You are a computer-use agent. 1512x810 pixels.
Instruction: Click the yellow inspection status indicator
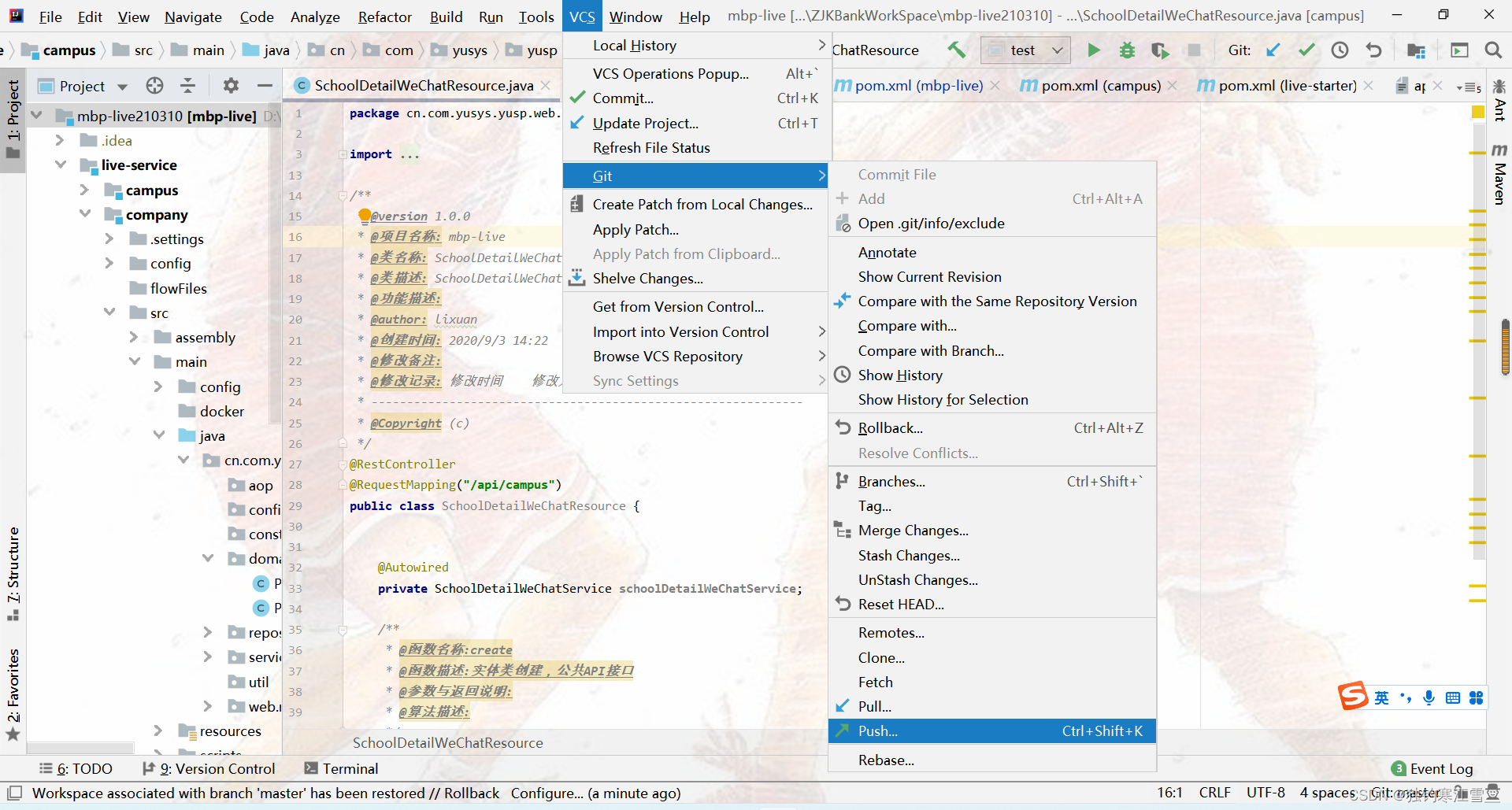1478,113
